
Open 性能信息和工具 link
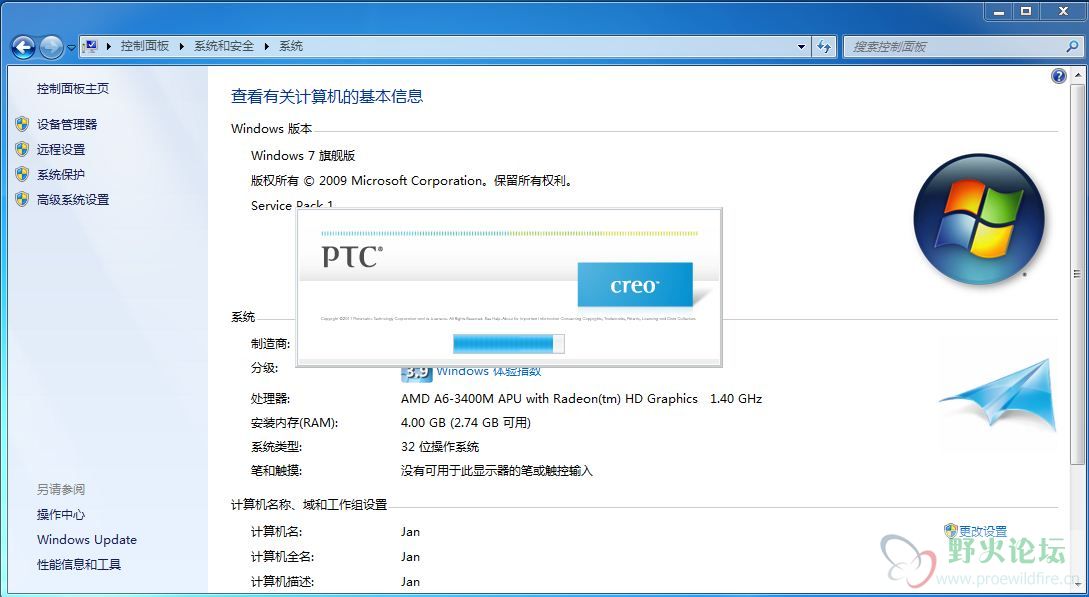78,564
